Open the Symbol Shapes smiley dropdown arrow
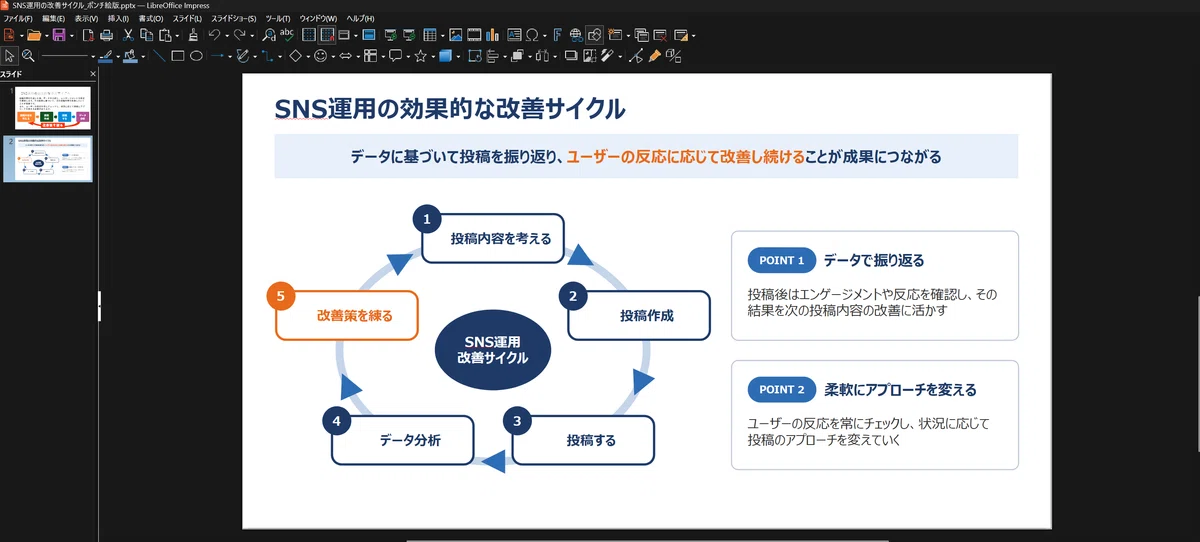 coord(333,57)
